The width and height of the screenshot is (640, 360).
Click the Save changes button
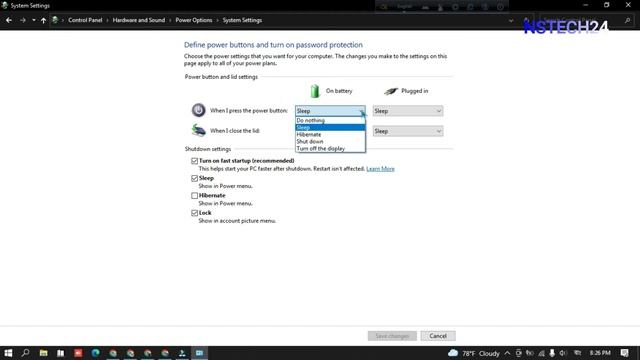pyautogui.click(x=392, y=336)
